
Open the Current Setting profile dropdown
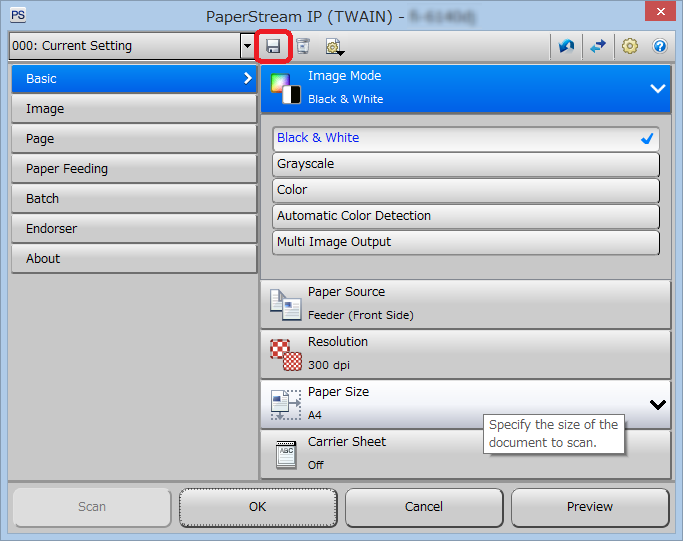(x=247, y=46)
